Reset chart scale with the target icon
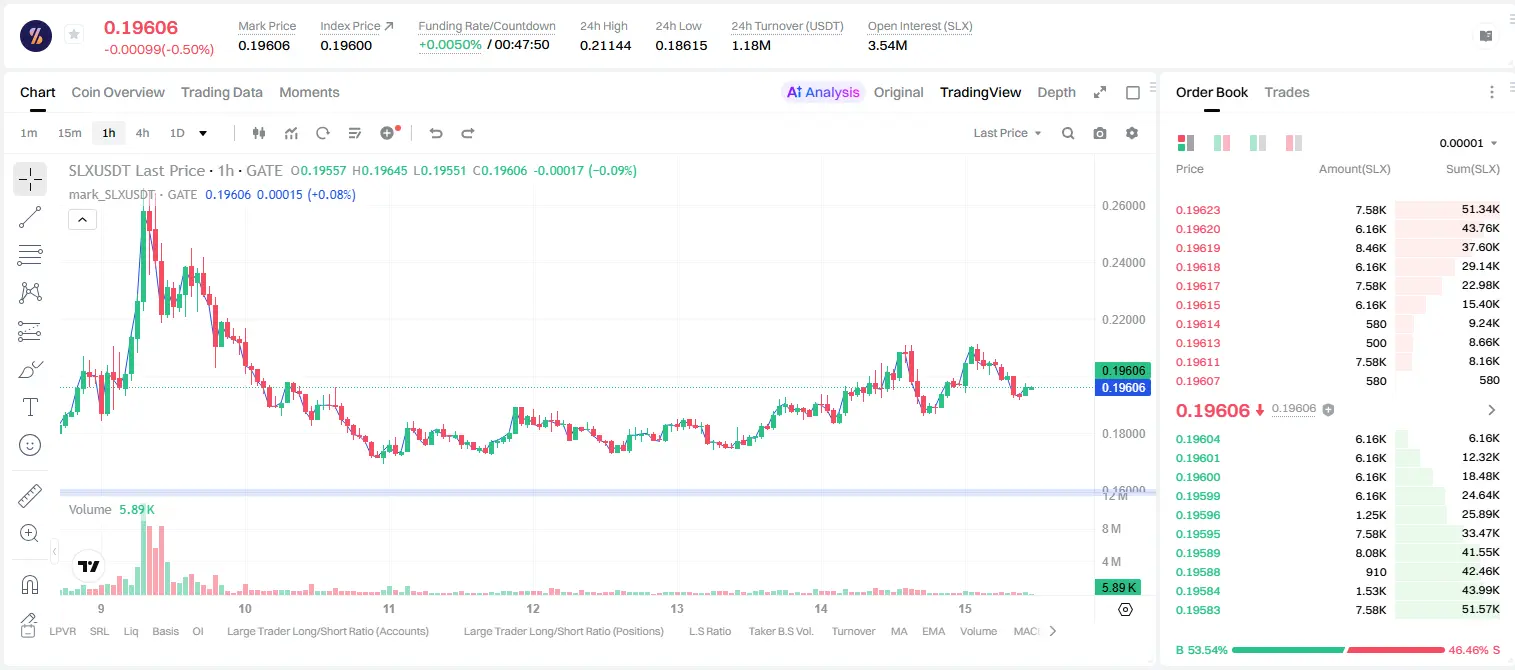 coord(1126,609)
